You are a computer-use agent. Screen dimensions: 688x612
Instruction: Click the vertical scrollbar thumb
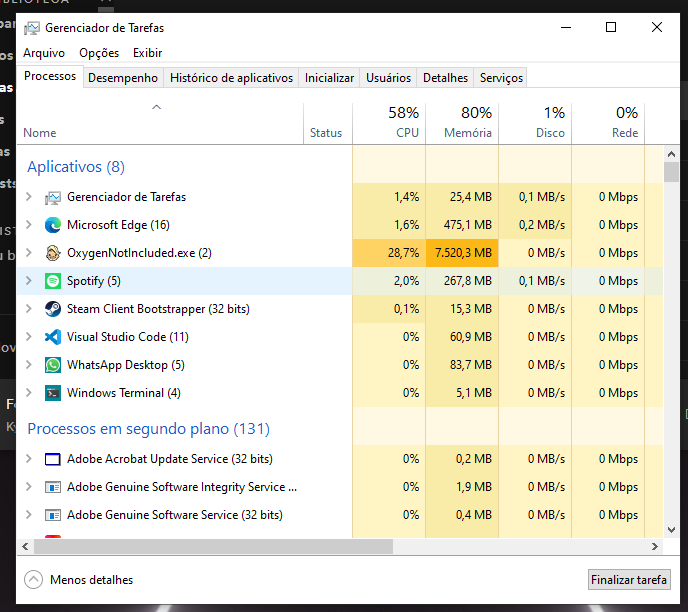pos(671,172)
